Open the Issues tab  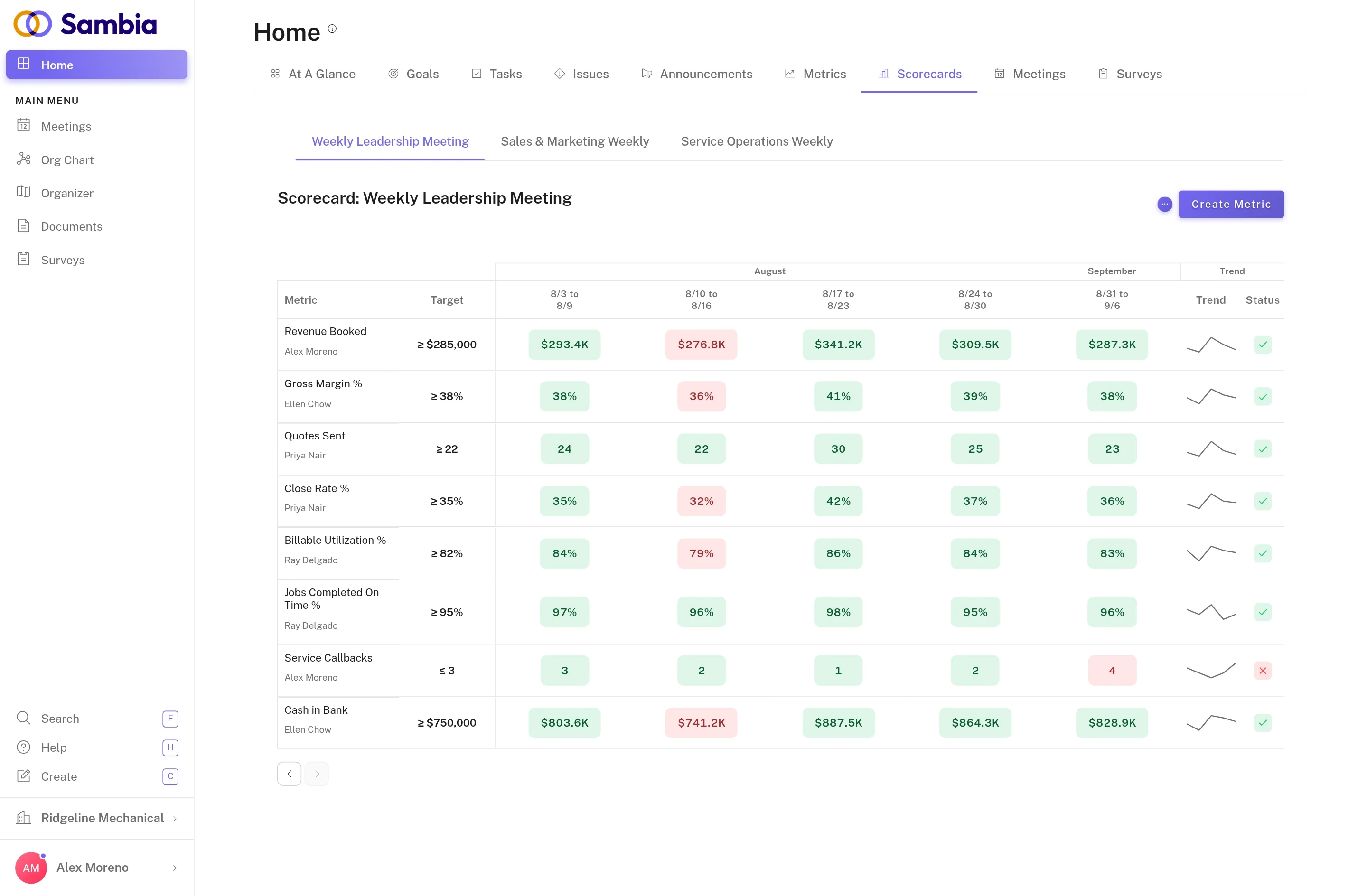click(581, 74)
